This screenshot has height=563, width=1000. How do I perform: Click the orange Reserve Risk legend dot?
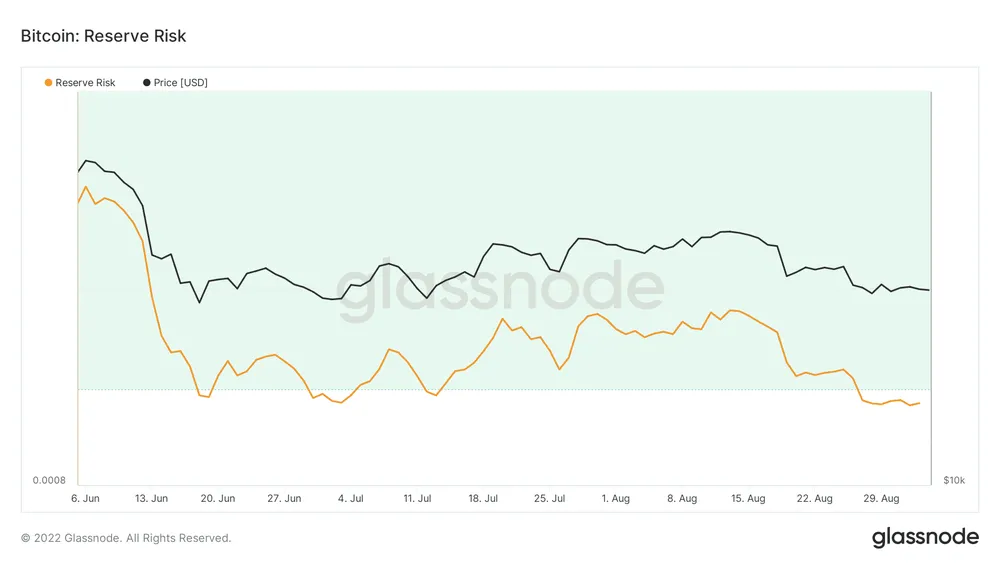click(48, 82)
